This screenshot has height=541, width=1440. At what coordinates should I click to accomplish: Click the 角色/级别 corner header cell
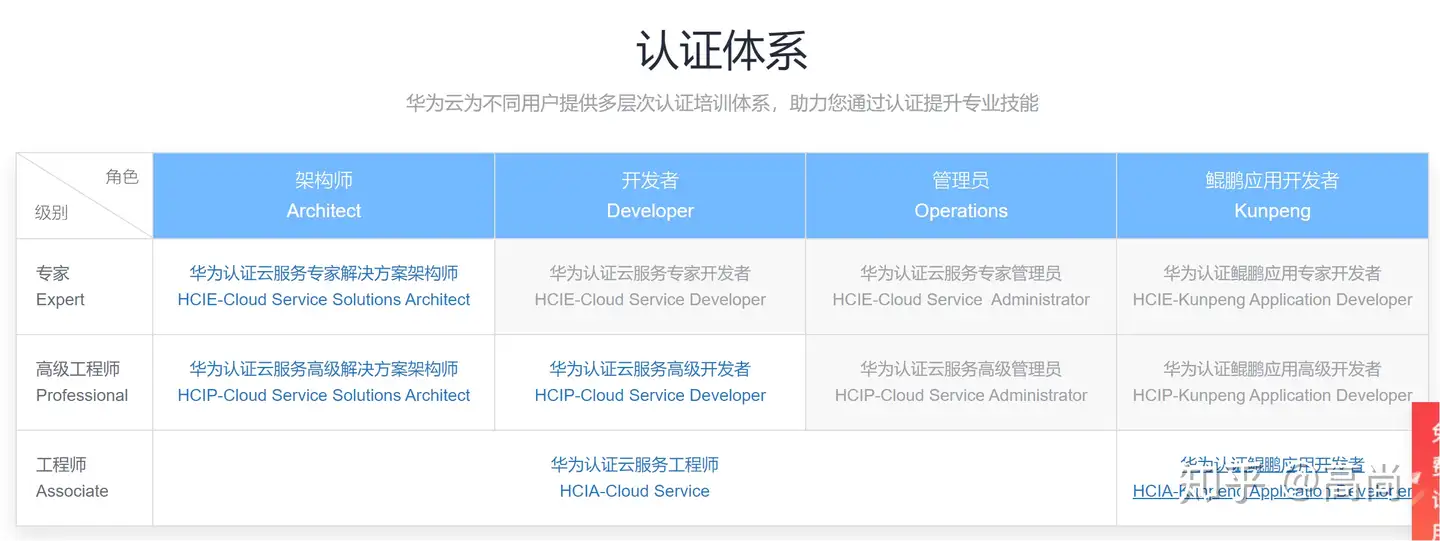click(x=85, y=196)
